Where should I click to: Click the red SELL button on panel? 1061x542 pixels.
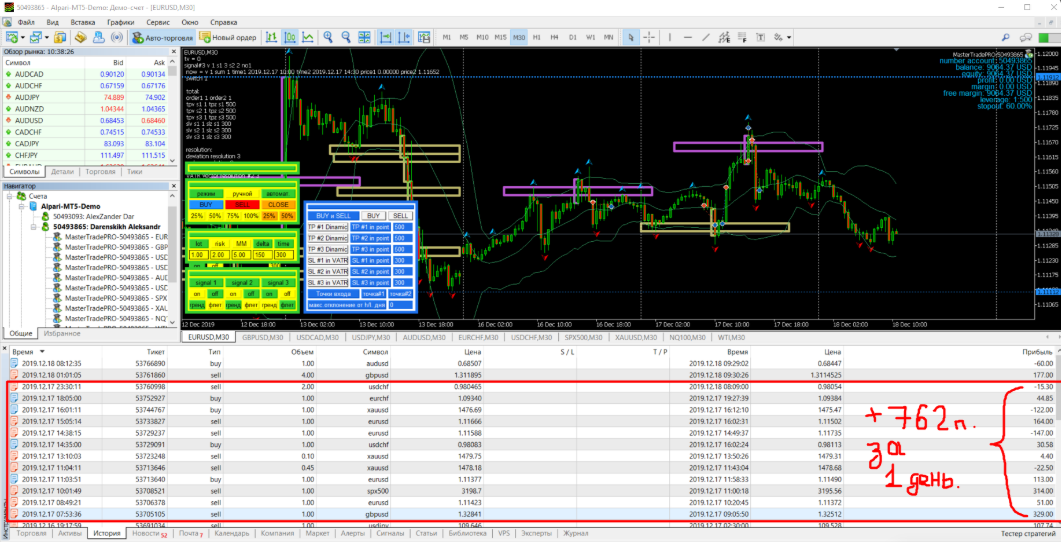242,204
